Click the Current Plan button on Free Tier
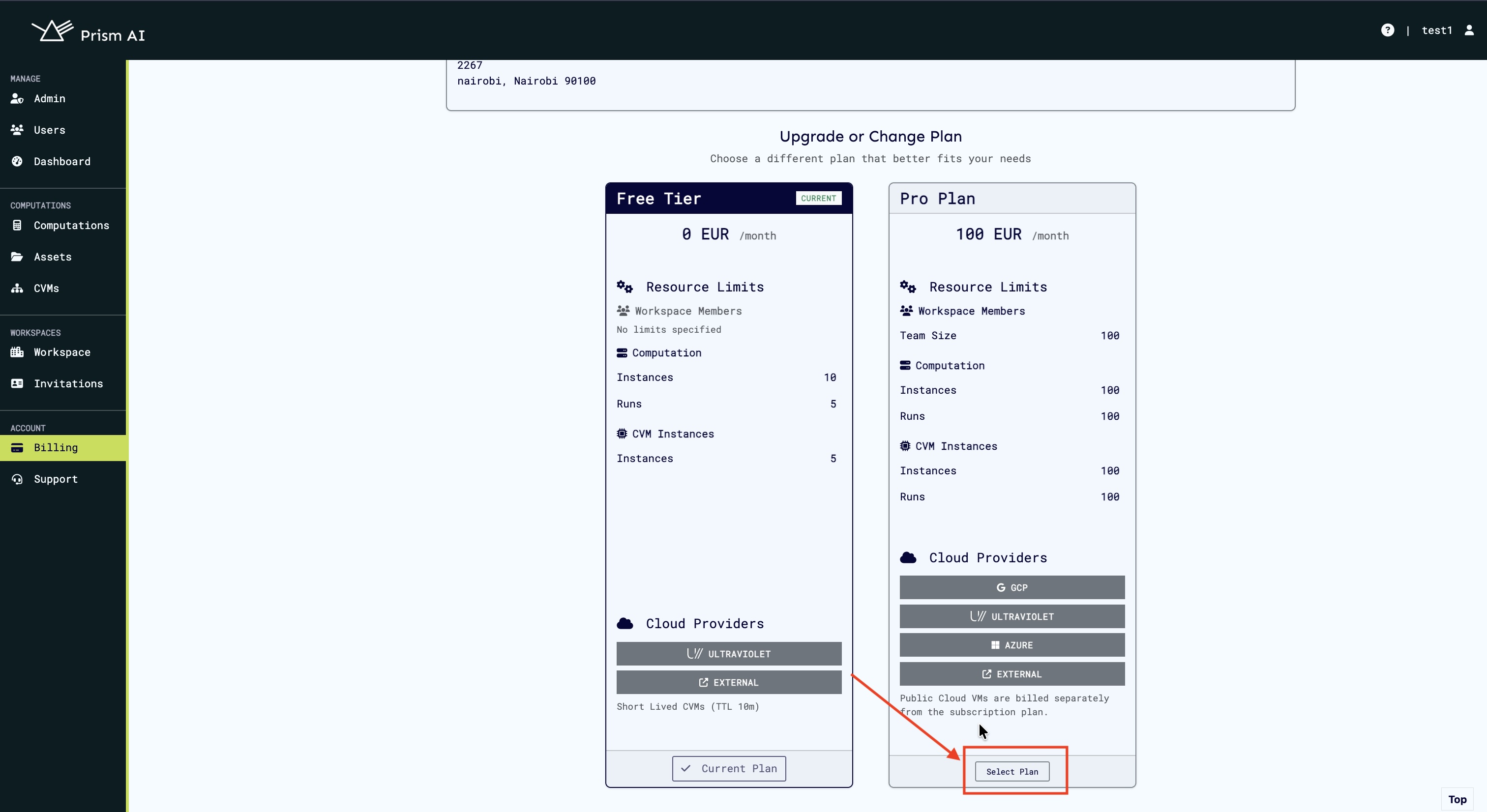The width and height of the screenshot is (1487, 812). pos(728,769)
